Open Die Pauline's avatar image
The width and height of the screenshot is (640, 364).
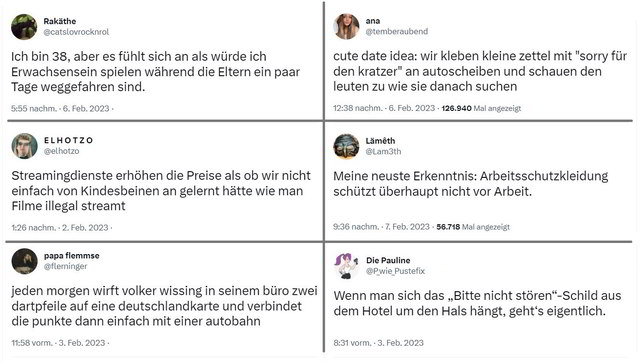(x=347, y=266)
